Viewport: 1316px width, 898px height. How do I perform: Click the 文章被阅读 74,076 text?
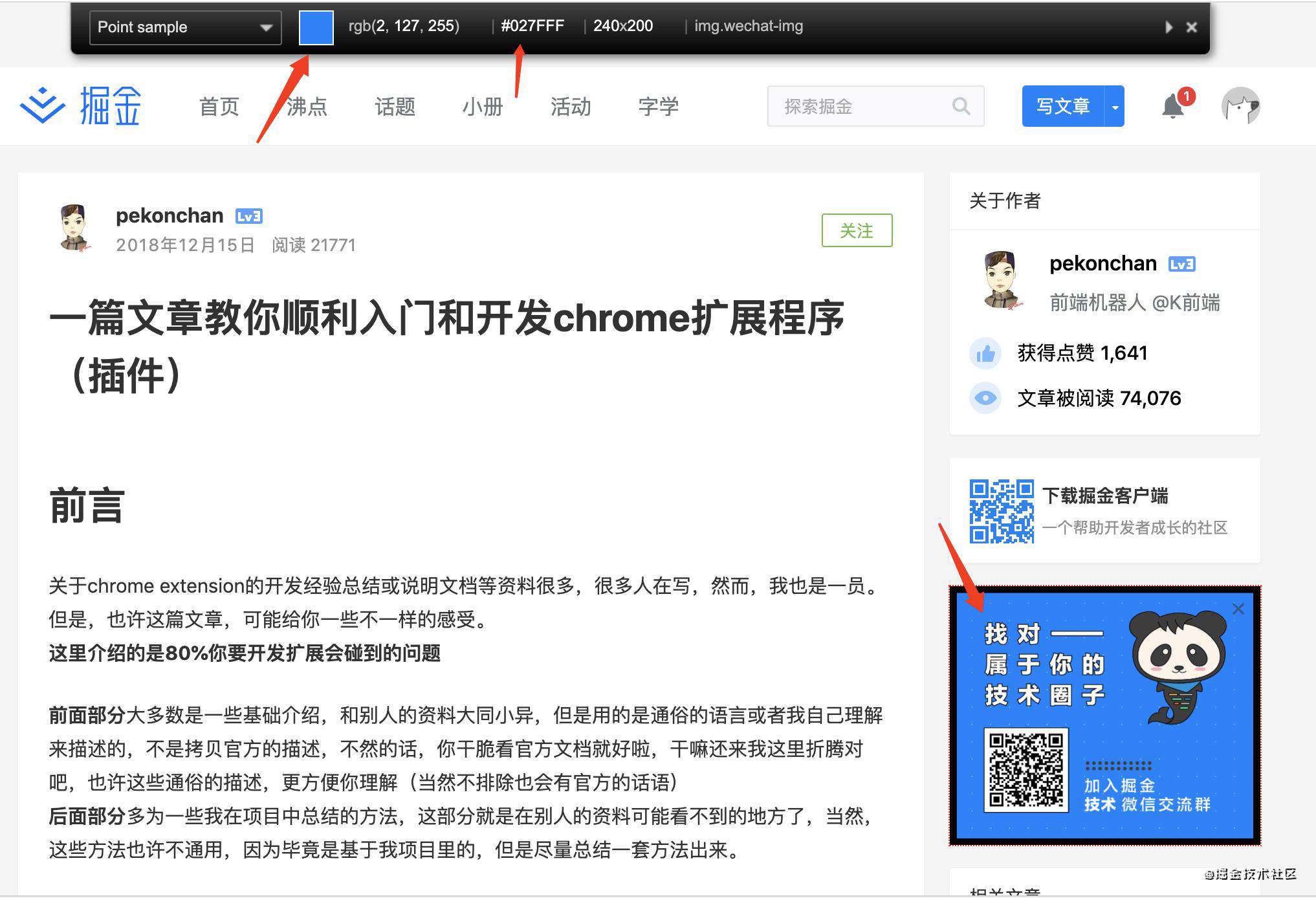coord(1099,399)
